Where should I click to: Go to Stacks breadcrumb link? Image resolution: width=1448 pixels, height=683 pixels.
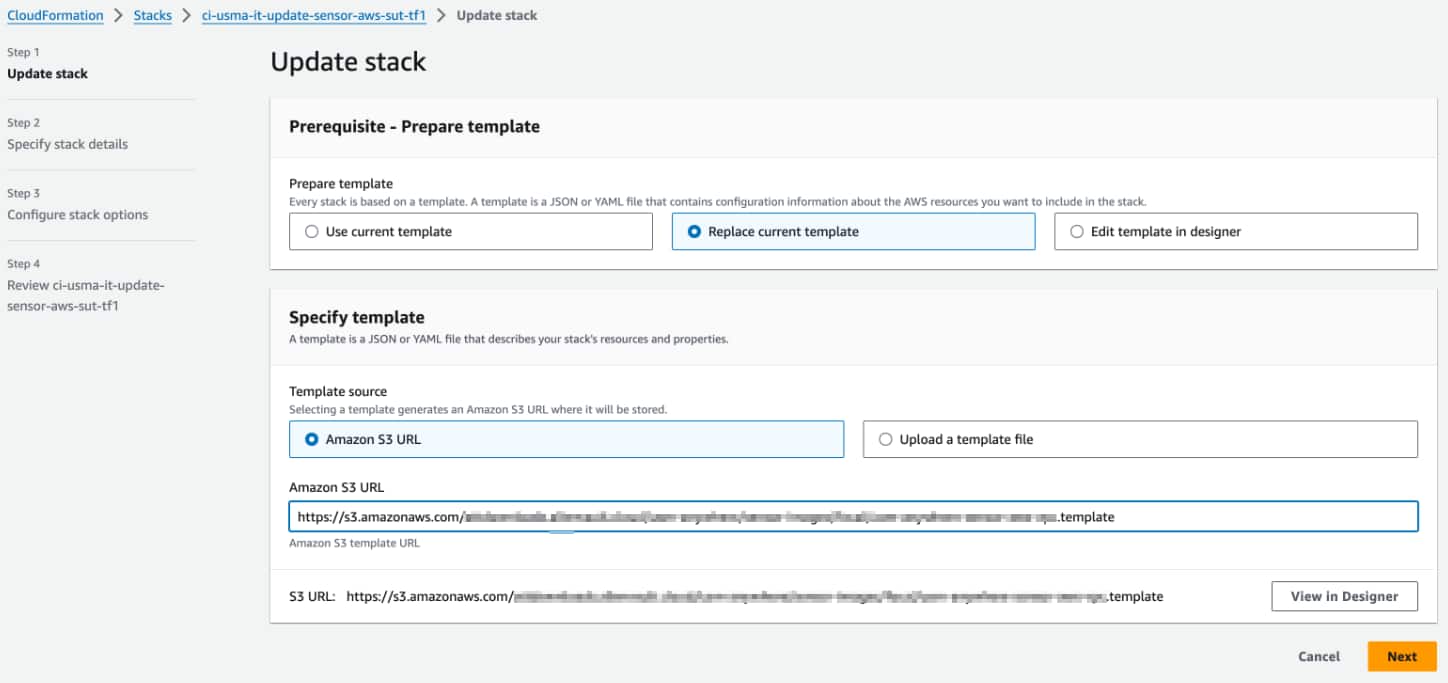pyautogui.click(x=153, y=15)
